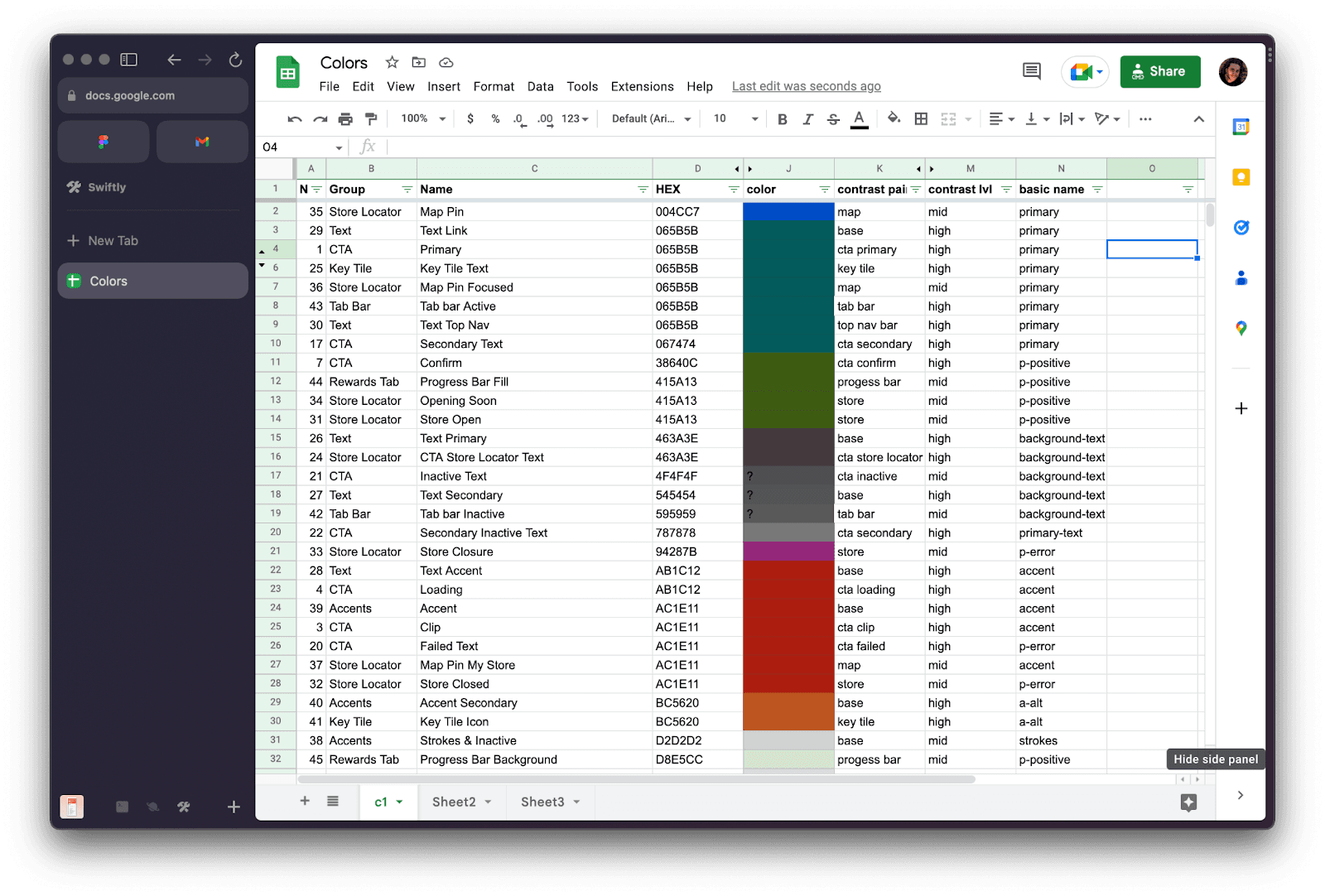Click the green Share button

[1160, 71]
